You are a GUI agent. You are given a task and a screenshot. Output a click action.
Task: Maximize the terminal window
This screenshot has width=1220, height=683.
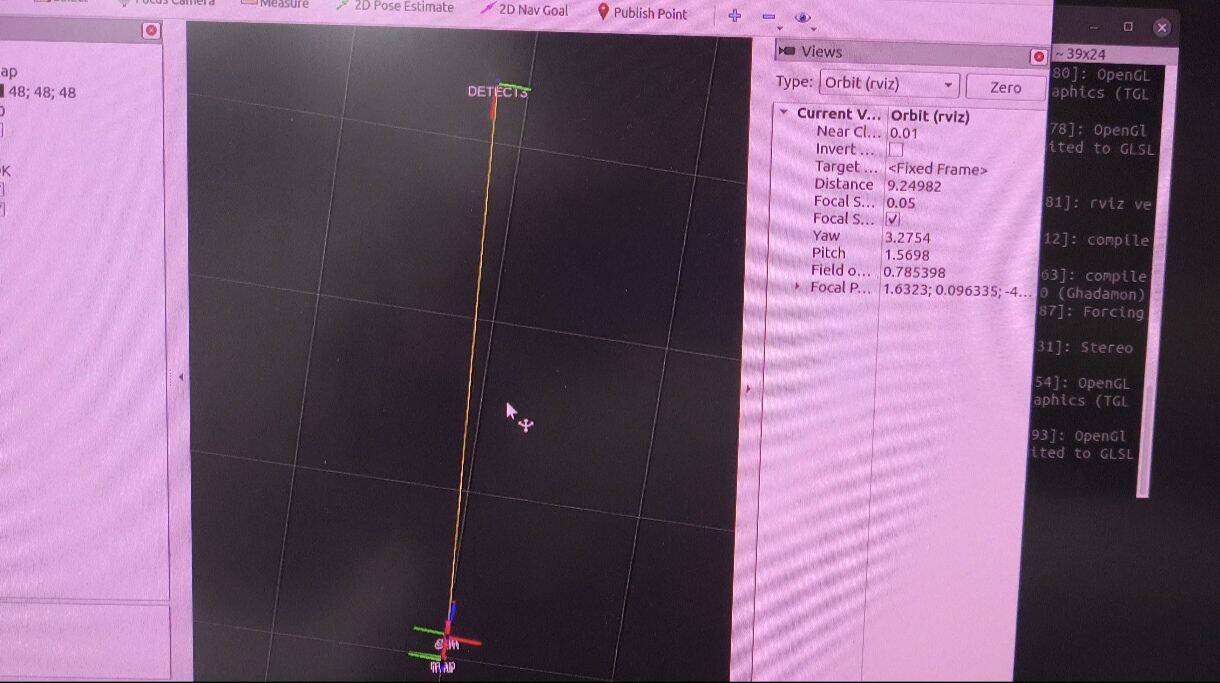click(1128, 27)
